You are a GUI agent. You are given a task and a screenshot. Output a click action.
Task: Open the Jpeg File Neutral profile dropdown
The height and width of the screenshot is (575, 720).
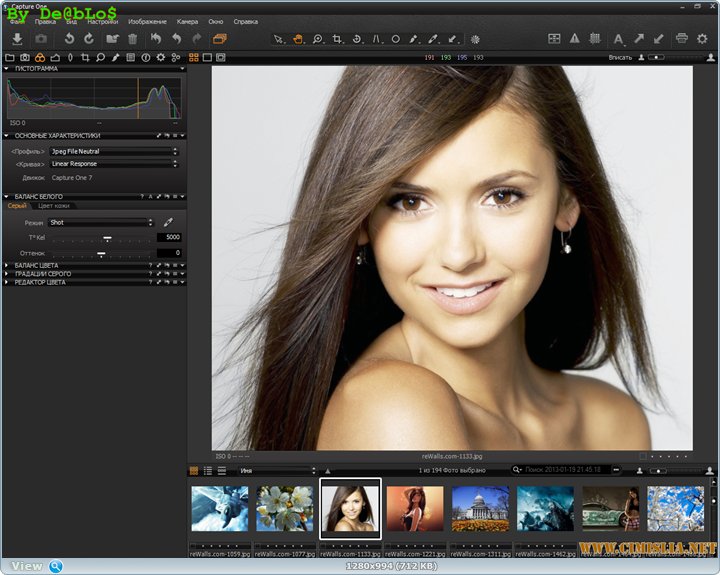pos(113,151)
